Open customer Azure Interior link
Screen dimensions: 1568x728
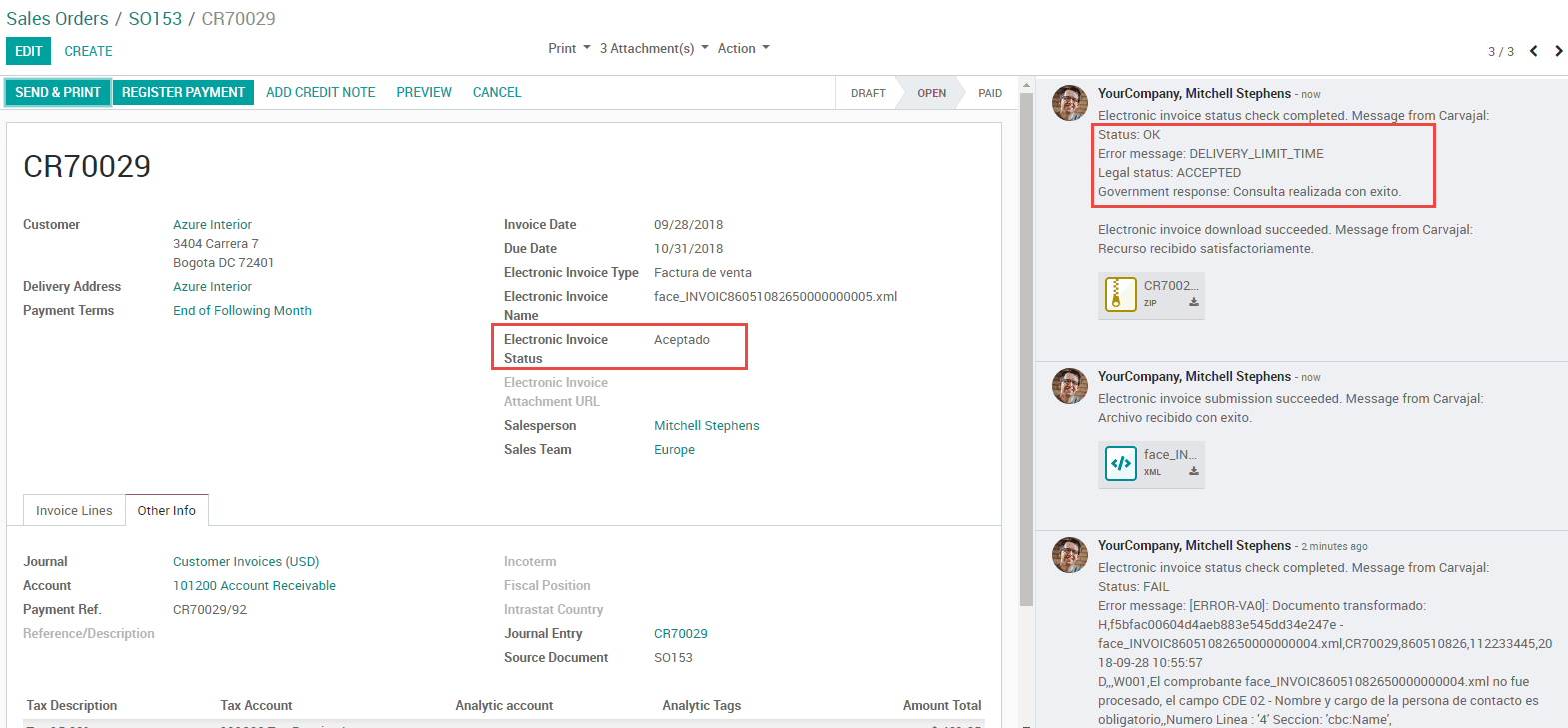[x=212, y=225]
